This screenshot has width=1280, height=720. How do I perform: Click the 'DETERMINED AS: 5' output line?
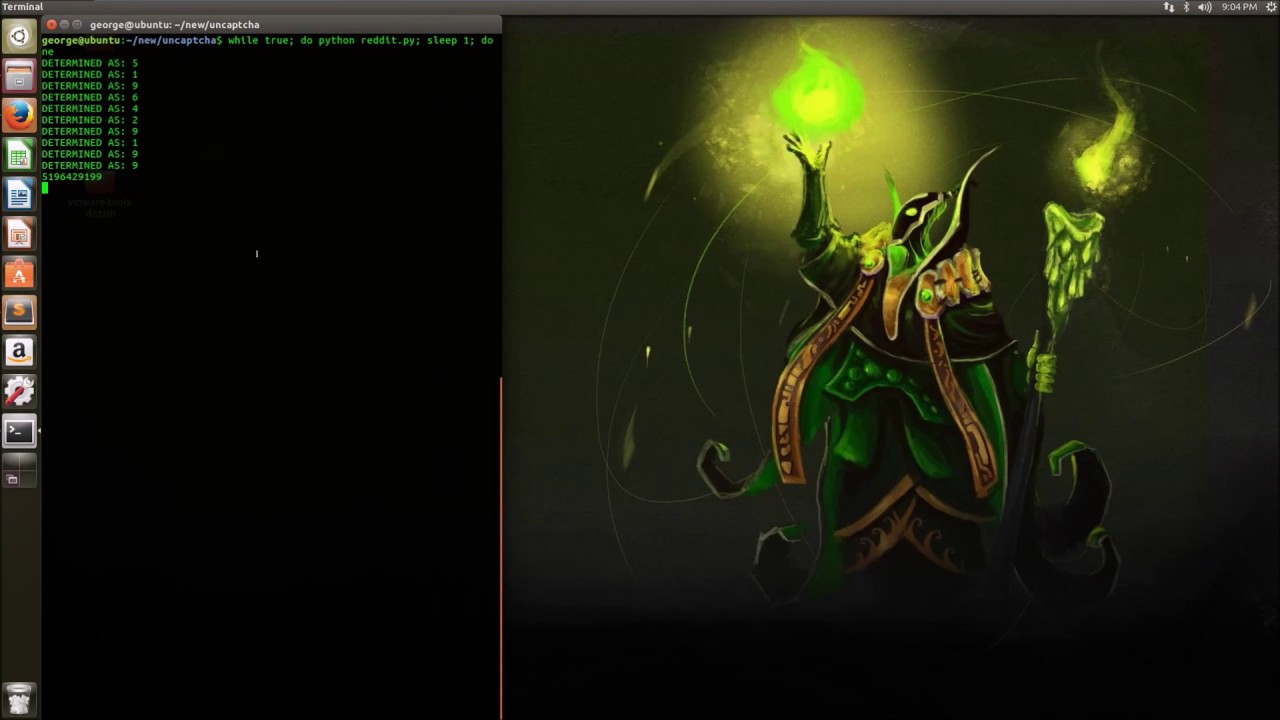(90, 63)
